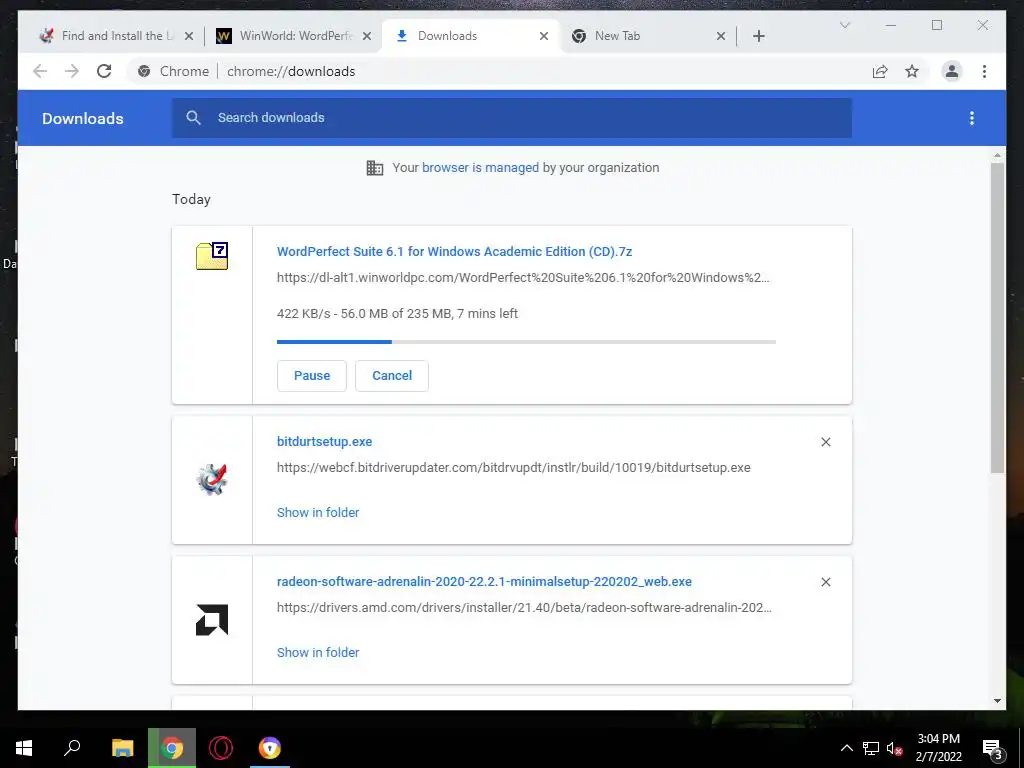Show hidden system tray icons

(x=846, y=748)
